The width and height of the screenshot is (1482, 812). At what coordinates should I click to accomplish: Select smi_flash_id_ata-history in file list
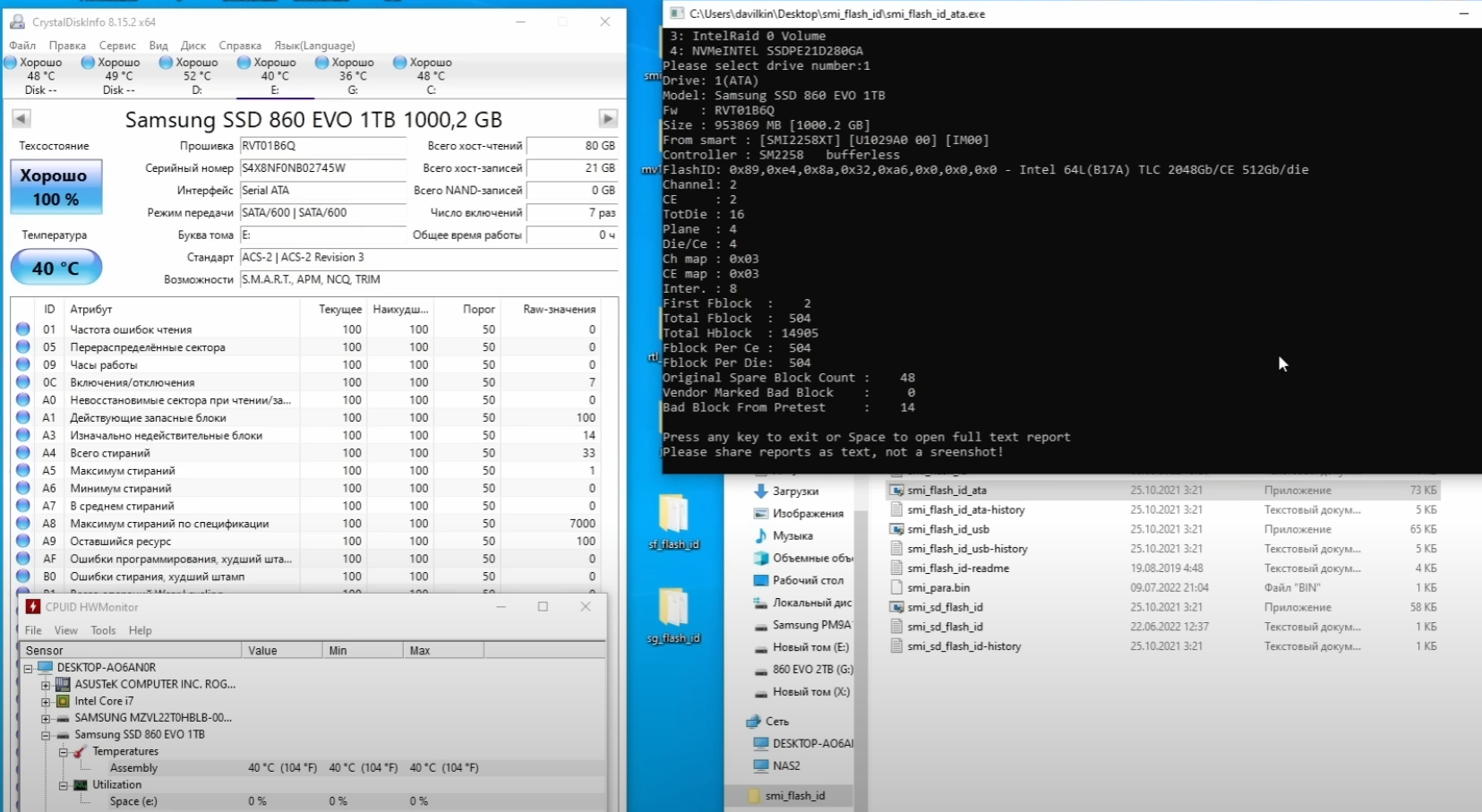tap(966, 509)
